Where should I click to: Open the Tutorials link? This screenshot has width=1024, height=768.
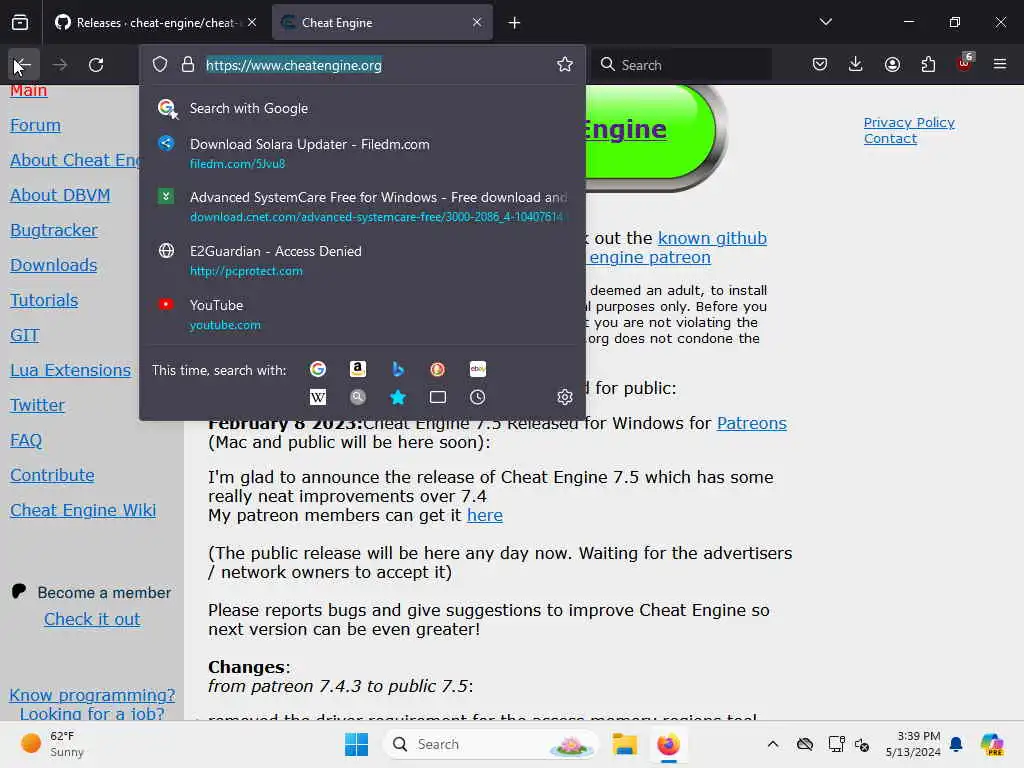[x=44, y=300]
